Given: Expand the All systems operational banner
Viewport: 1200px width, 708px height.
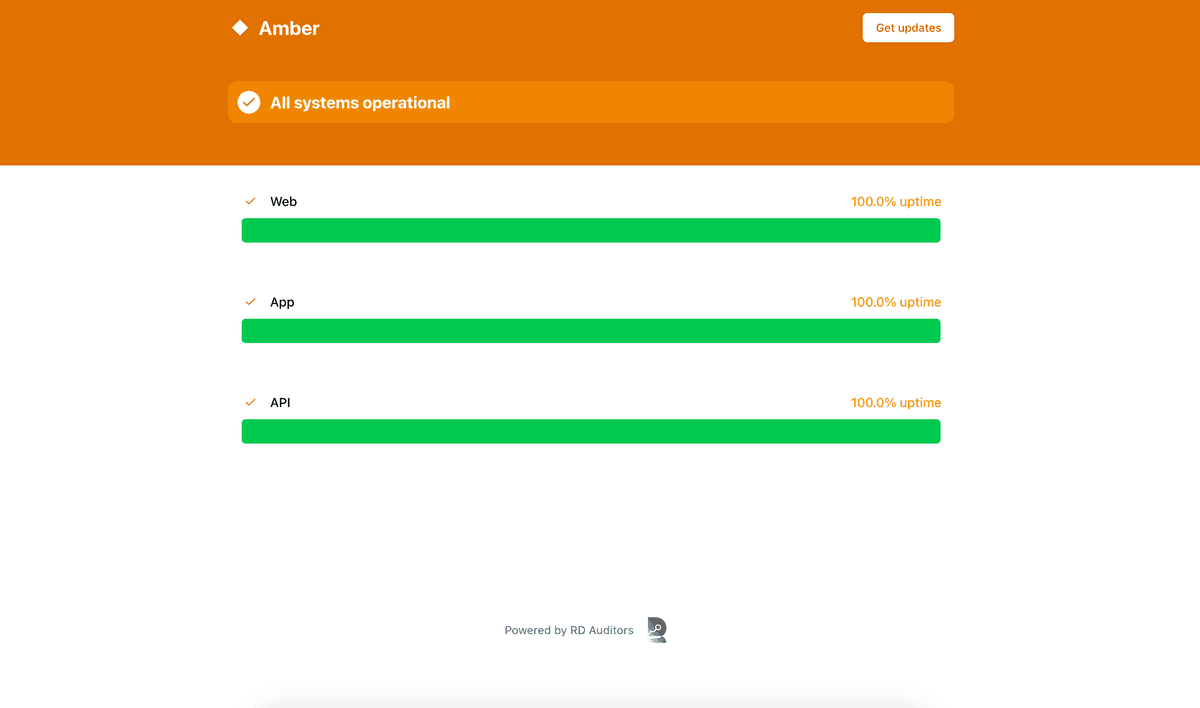Looking at the screenshot, I should click(x=590, y=101).
